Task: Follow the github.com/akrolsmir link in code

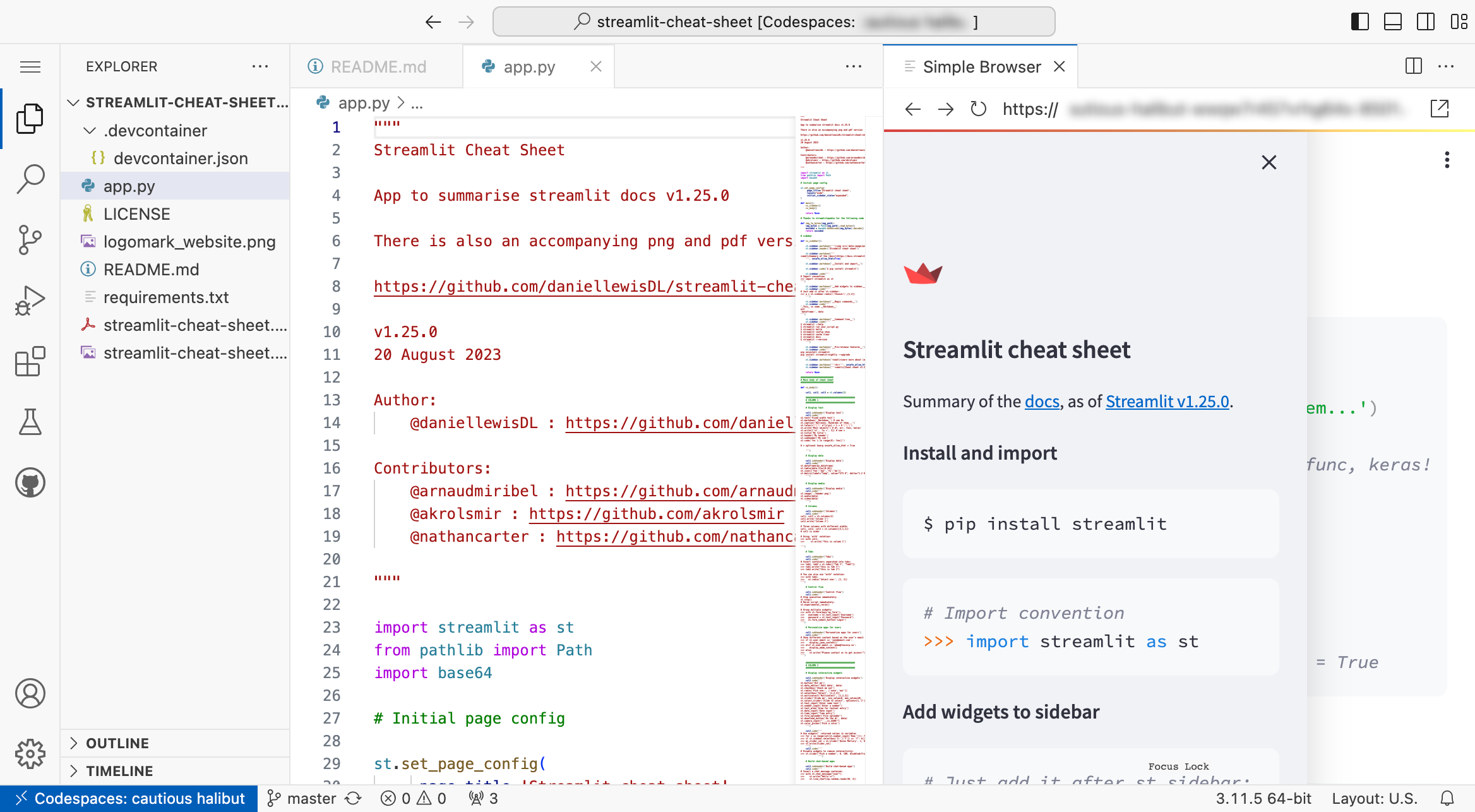Action: [x=656, y=514]
